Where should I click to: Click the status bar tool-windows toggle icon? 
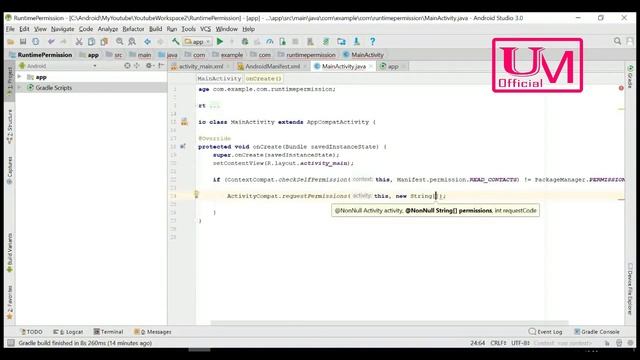[11, 343]
